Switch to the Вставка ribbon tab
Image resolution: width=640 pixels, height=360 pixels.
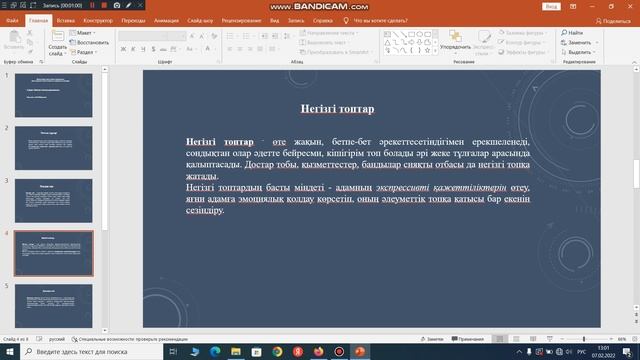[65, 20]
